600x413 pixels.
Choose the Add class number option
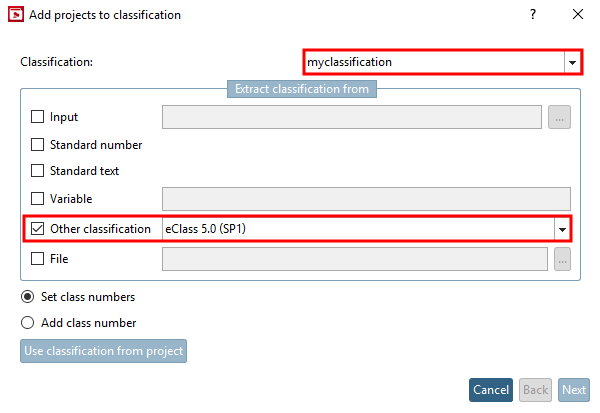(x=27, y=323)
